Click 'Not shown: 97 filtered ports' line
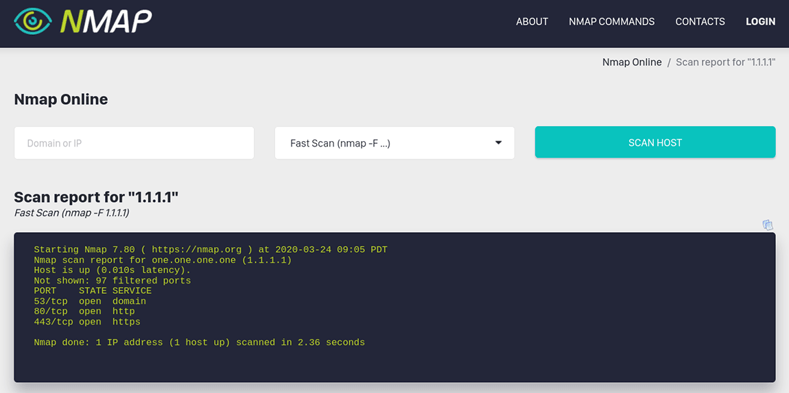Screen dimensions: 789x393 pyautogui.click(x=112, y=281)
